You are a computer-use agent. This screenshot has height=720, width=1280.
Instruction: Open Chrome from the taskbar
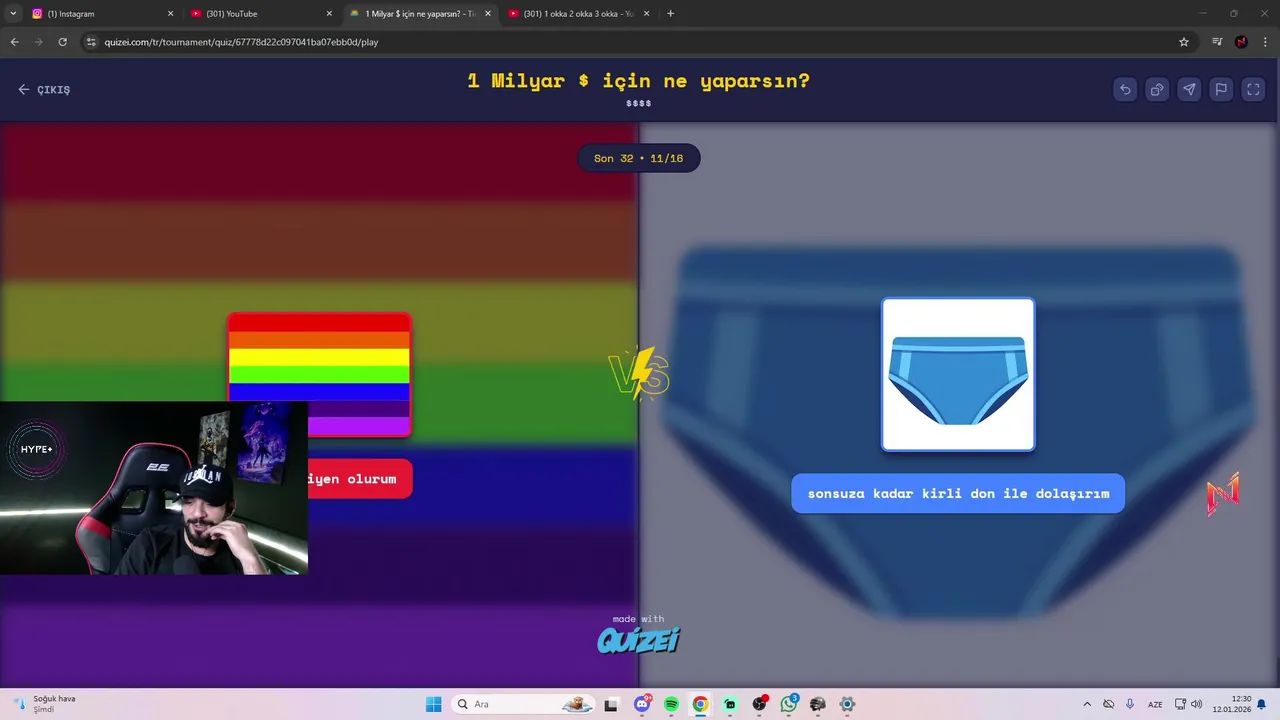(700, 704)
